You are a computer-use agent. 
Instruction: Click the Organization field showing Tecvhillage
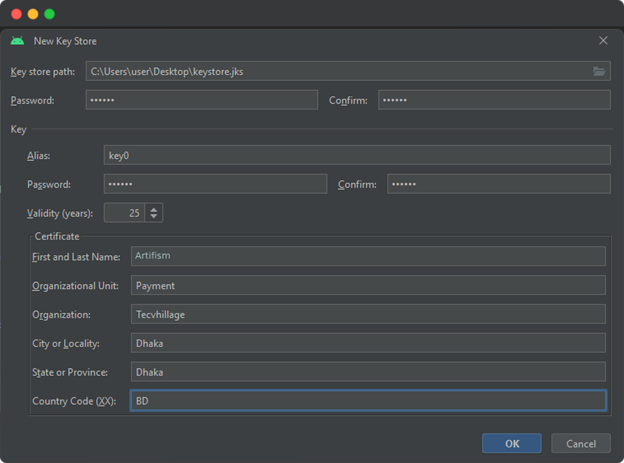(367, 314)
